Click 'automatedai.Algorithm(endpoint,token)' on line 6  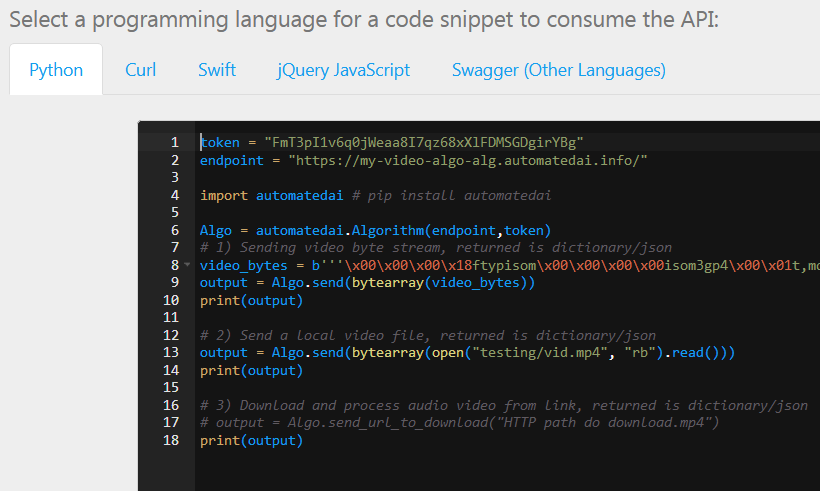click(403, 230)
